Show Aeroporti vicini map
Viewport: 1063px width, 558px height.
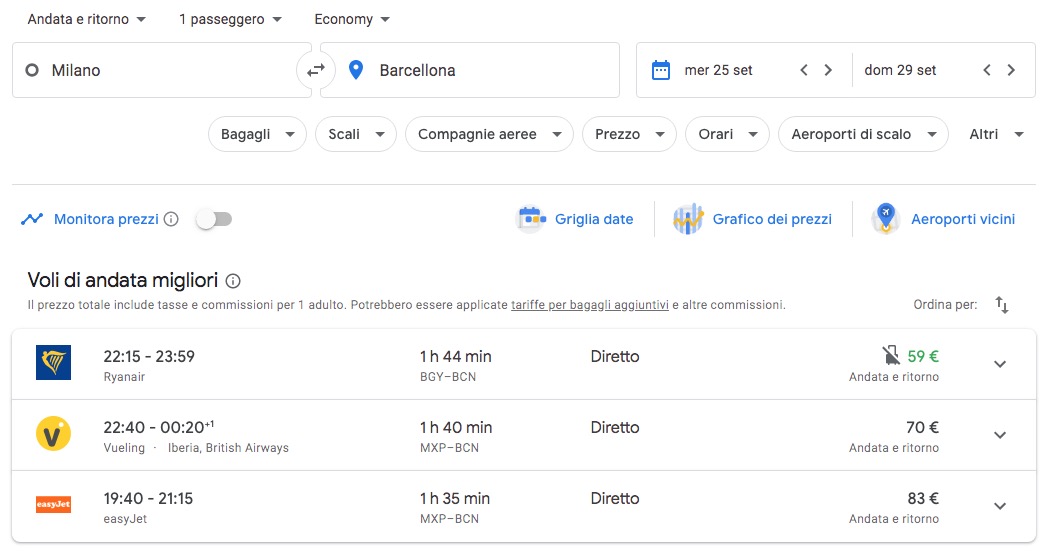[x=944, y=219]
